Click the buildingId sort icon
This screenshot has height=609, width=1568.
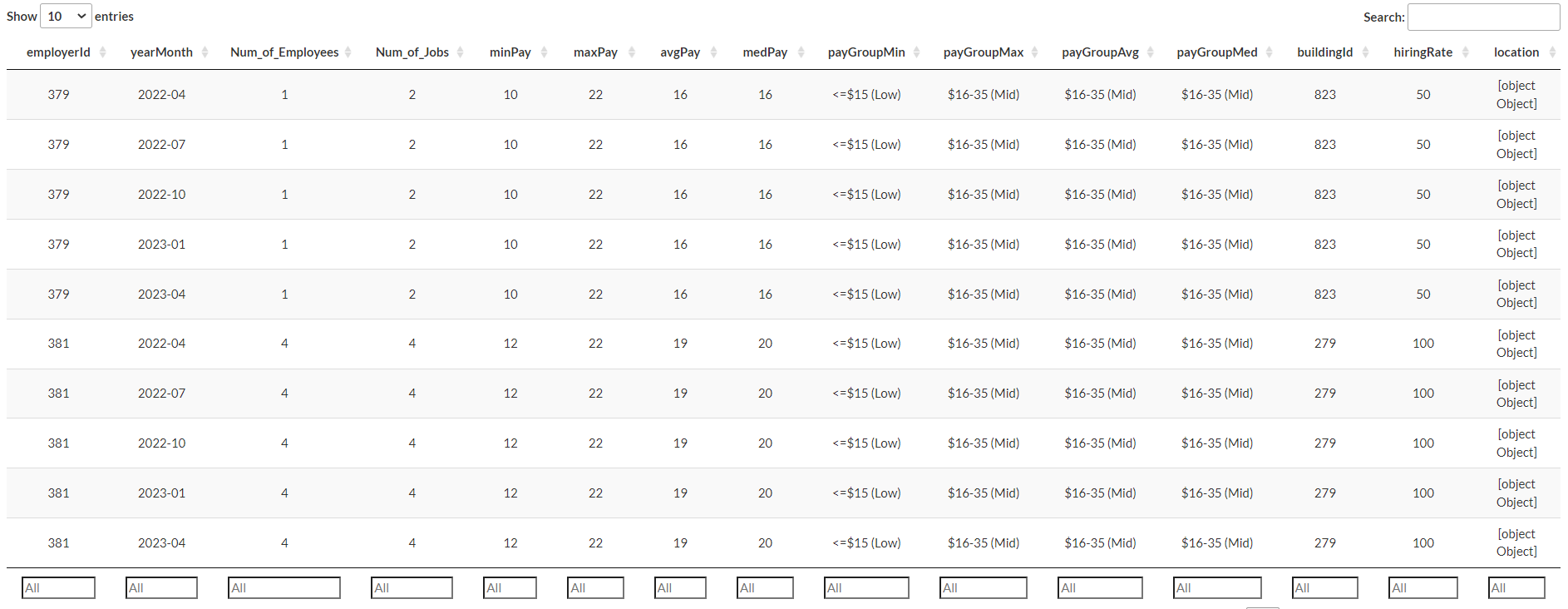coord(1365,52)
